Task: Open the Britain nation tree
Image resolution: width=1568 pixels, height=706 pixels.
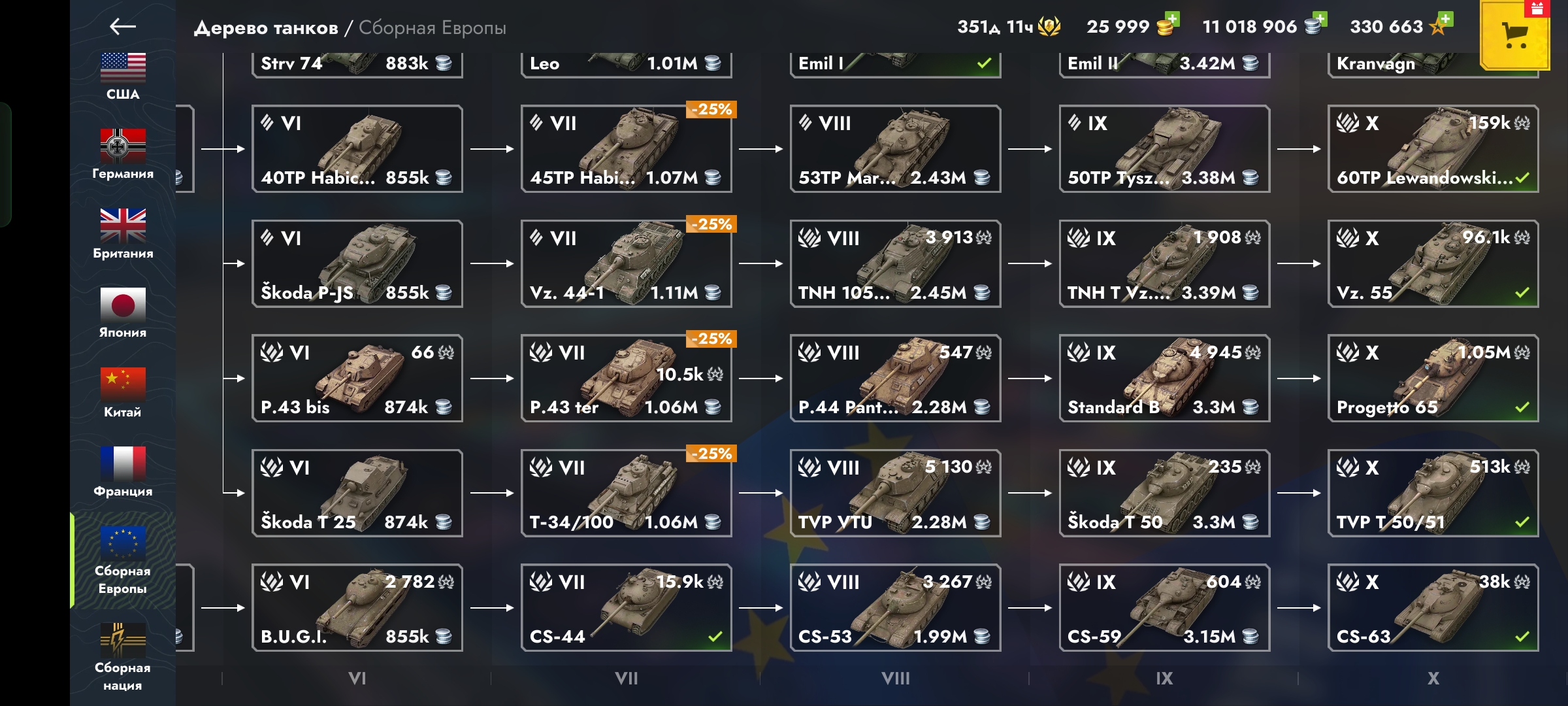Action: click(x=123, y=234)
